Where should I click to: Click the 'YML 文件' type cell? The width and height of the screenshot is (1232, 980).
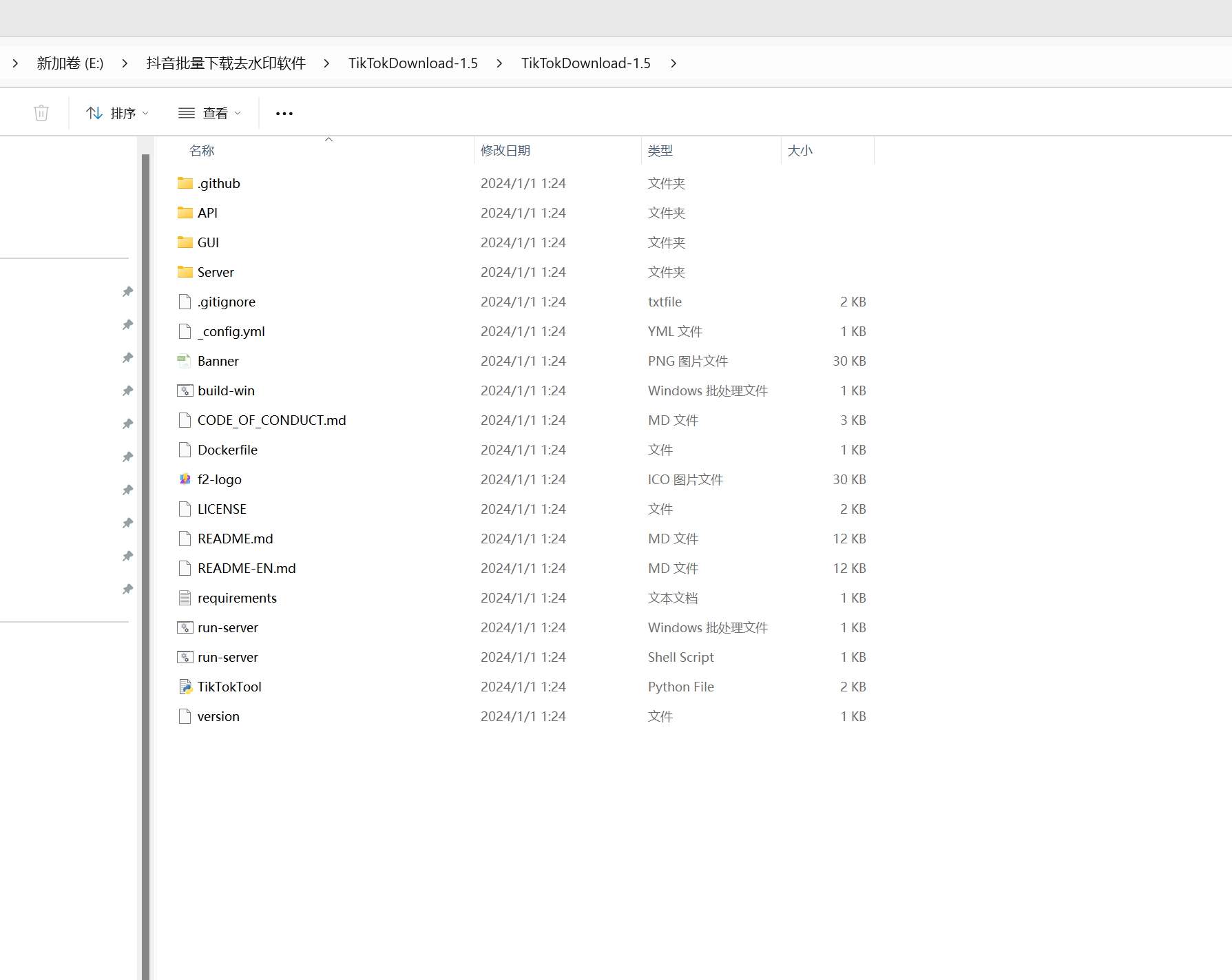[x=675, y=331]
